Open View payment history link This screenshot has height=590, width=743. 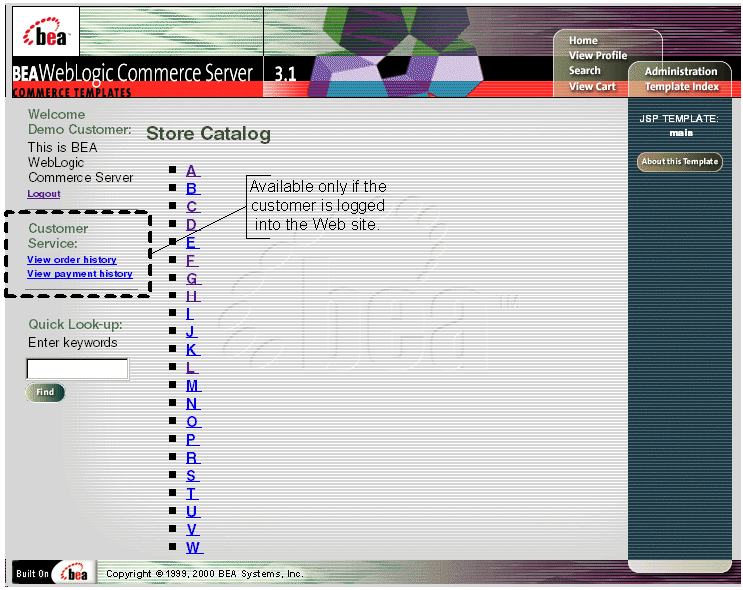coord(80,274)
